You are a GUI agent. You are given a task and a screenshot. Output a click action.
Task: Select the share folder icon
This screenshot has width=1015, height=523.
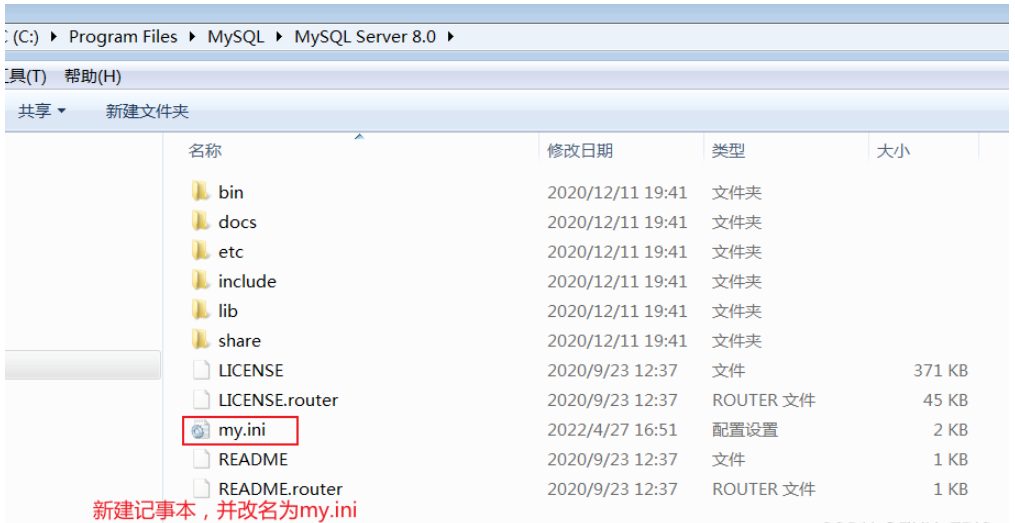point(201,340)
